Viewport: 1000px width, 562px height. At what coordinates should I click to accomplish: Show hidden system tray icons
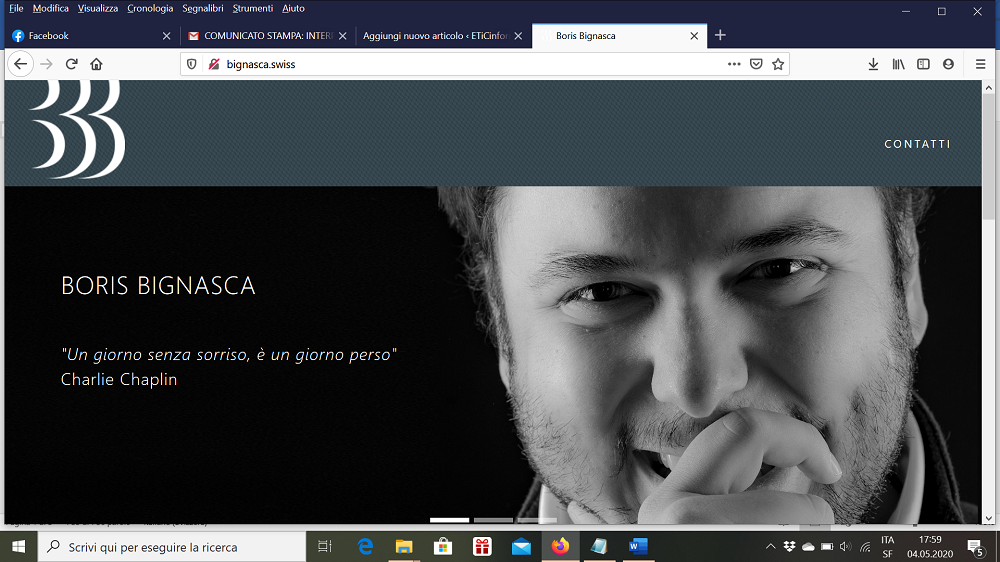pyautogui.click(x=770, y=547)
